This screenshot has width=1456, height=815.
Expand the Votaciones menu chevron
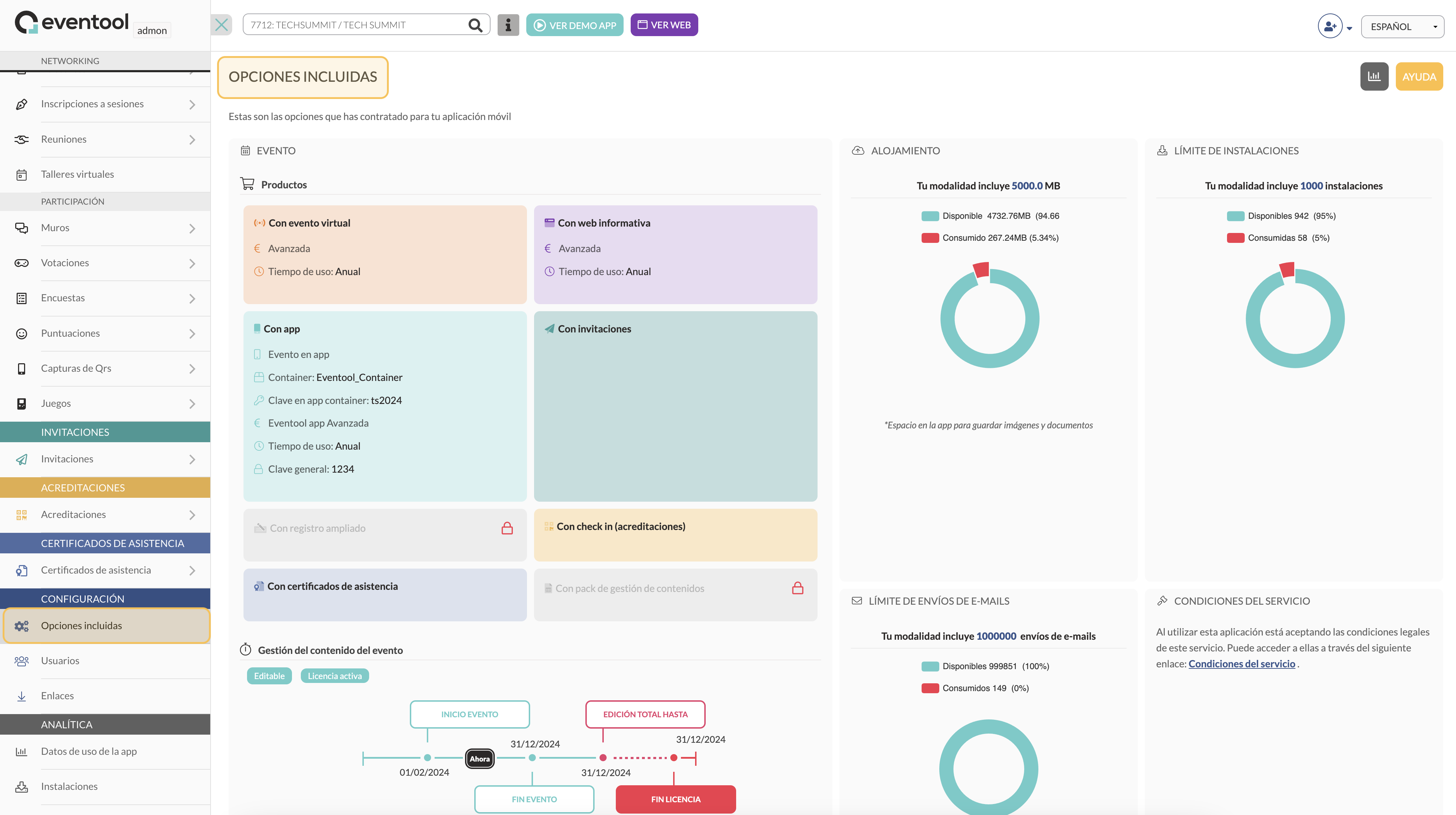pyautogui.click(x=192, y=263)
